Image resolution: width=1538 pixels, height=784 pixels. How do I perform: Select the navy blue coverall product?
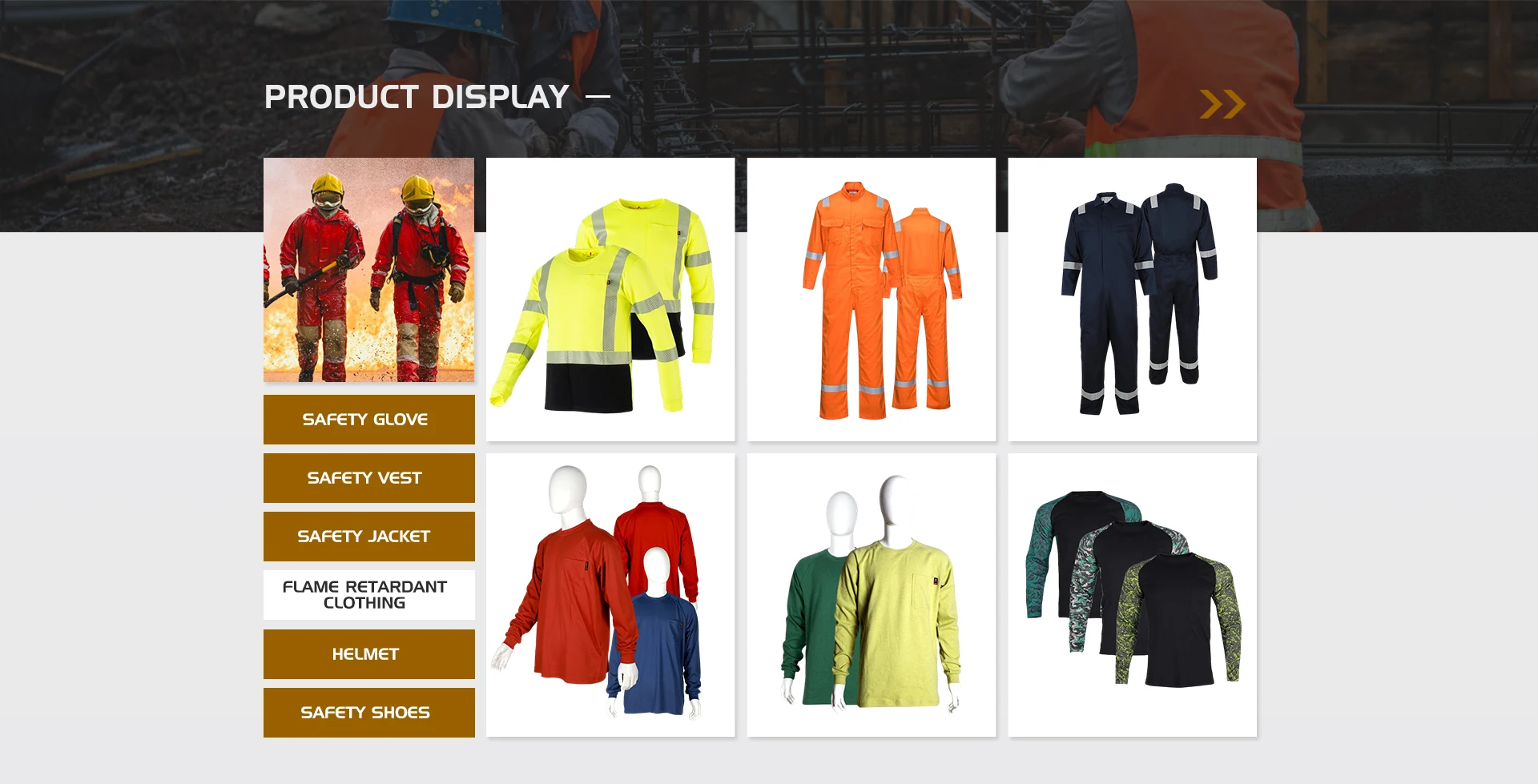point(1132,300)
